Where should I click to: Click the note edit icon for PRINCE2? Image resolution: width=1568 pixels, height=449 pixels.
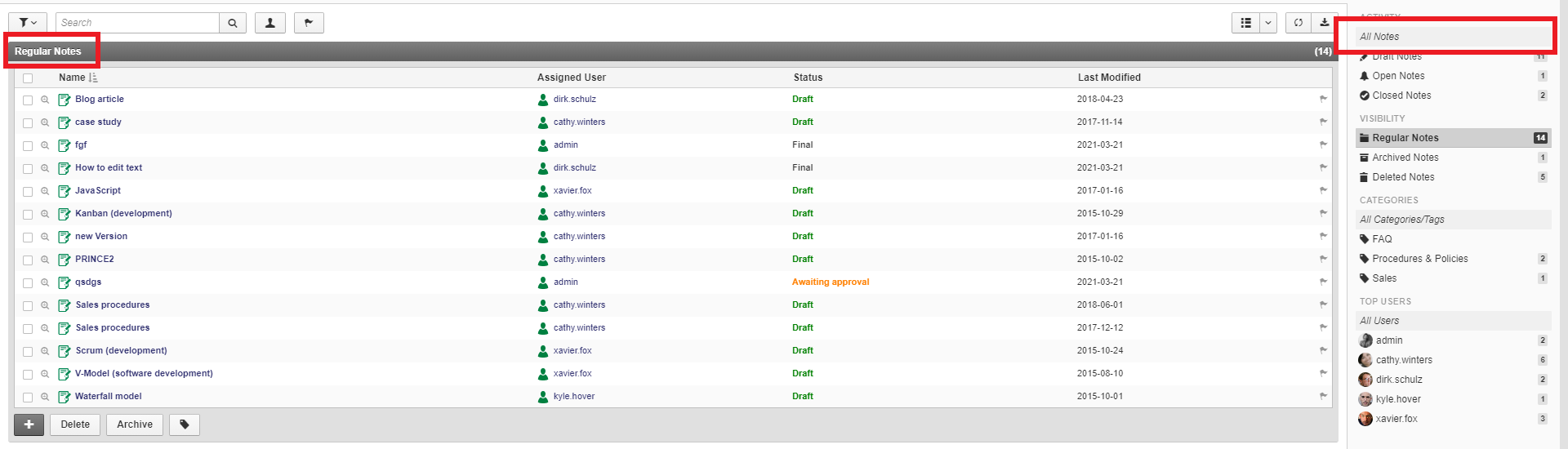pyautogui.click(x=65, y=260)
